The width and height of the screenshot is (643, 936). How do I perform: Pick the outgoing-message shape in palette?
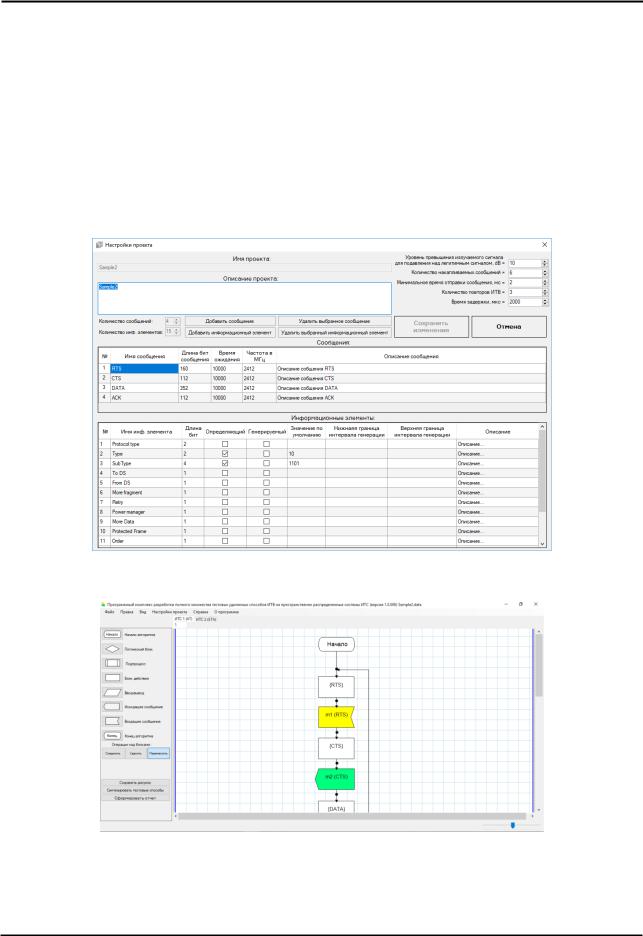pos(112,707)
